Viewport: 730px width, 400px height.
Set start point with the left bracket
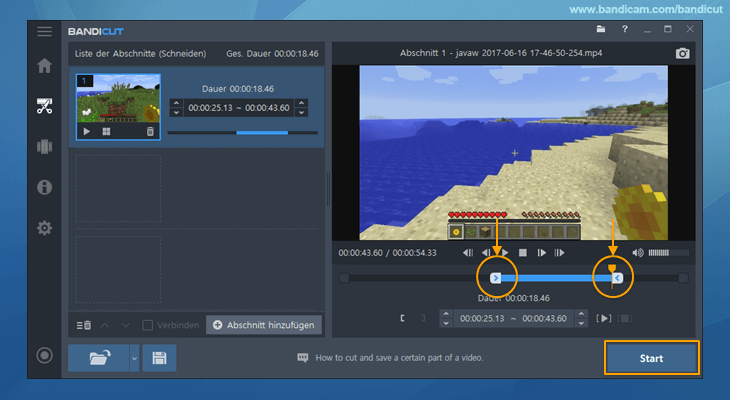[402, 319]
